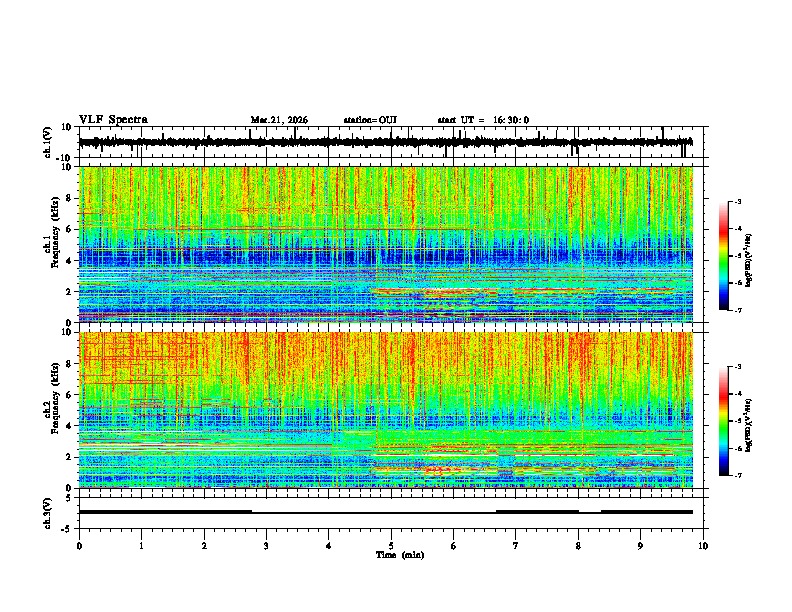This screenshot has width=792, height=612.
Task: Click the "-3" label on the upper color bar
Action: 737,201
